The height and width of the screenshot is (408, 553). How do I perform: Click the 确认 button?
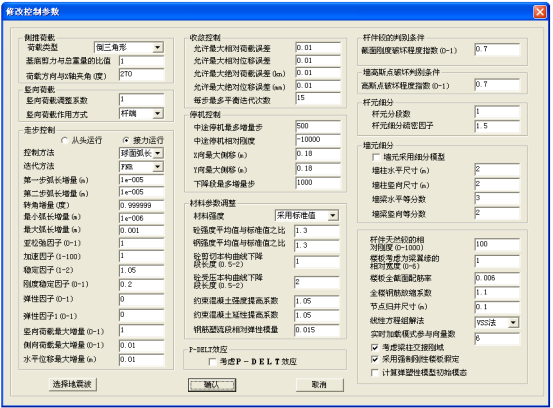tap(212, 385)
